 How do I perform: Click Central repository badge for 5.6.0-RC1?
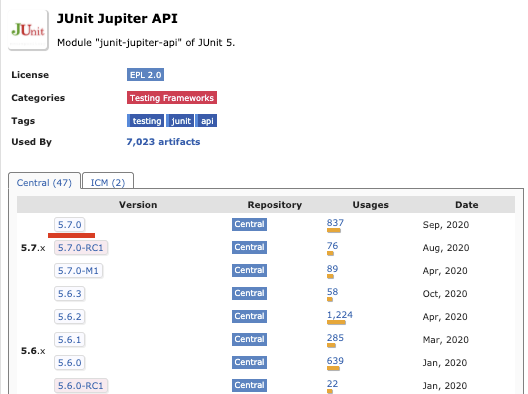[x=249, y=385]
